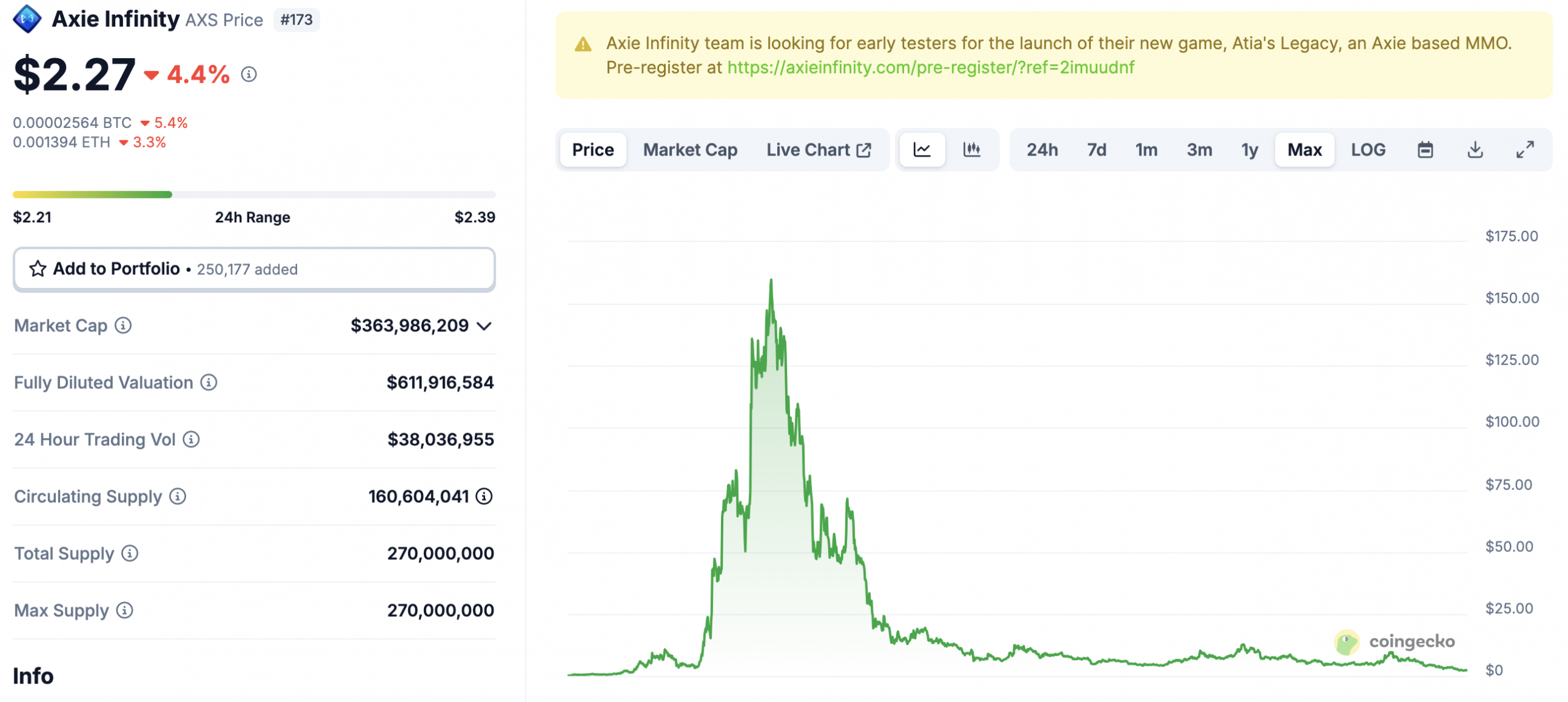Select the 24h time range
Viewport: 1568px width, 702px height.
pyautogui.click(x=1042, y=149)
